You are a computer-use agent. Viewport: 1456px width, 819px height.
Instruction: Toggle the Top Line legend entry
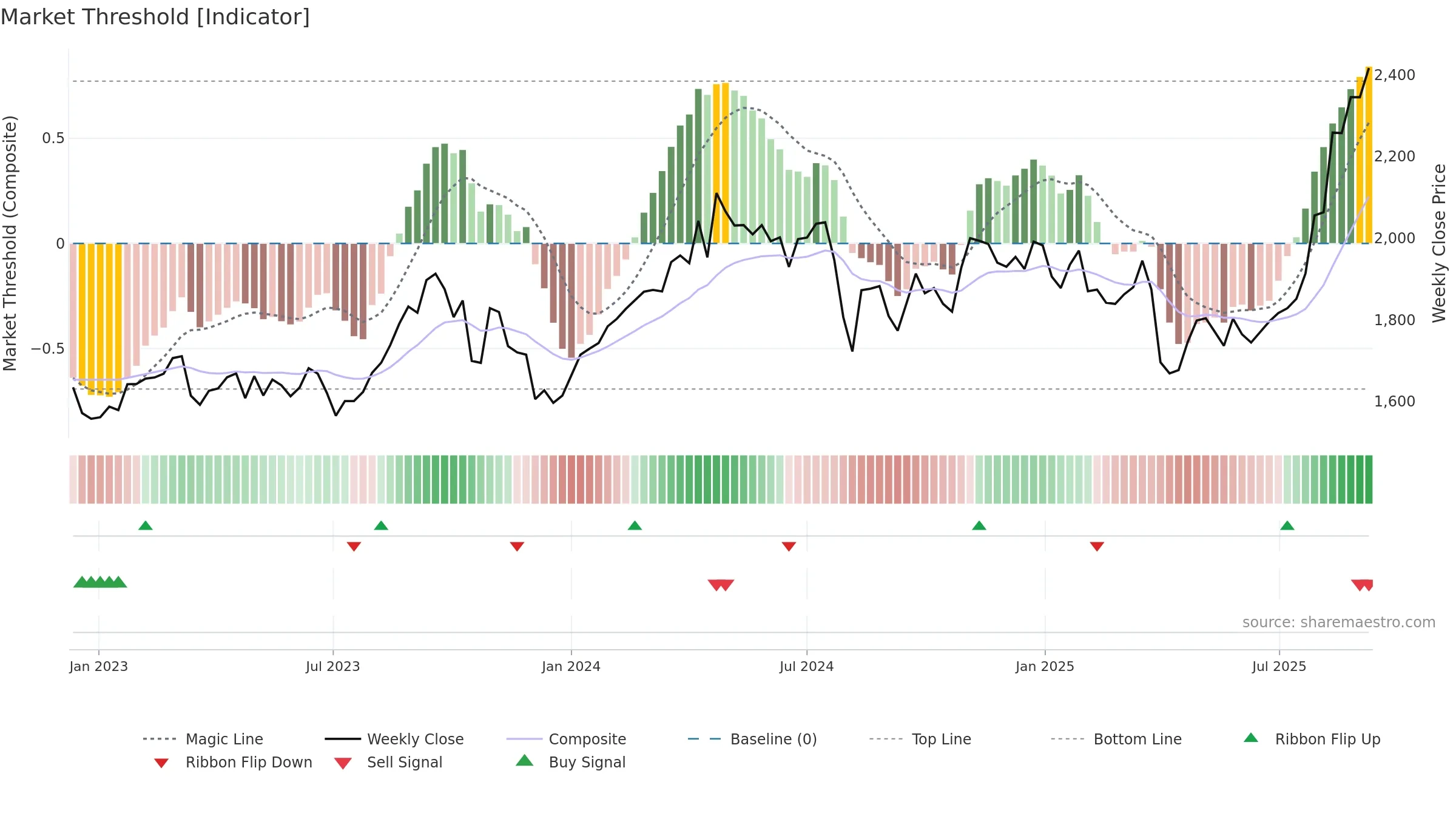pyautogui.click(x=920, y=739)
